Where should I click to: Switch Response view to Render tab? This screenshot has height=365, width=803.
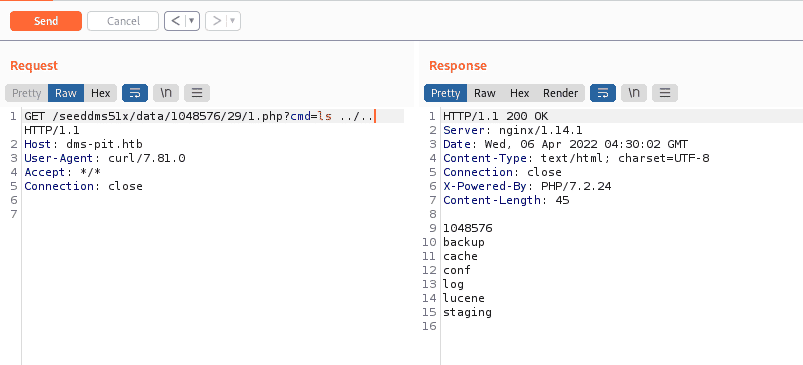[560, 93]
